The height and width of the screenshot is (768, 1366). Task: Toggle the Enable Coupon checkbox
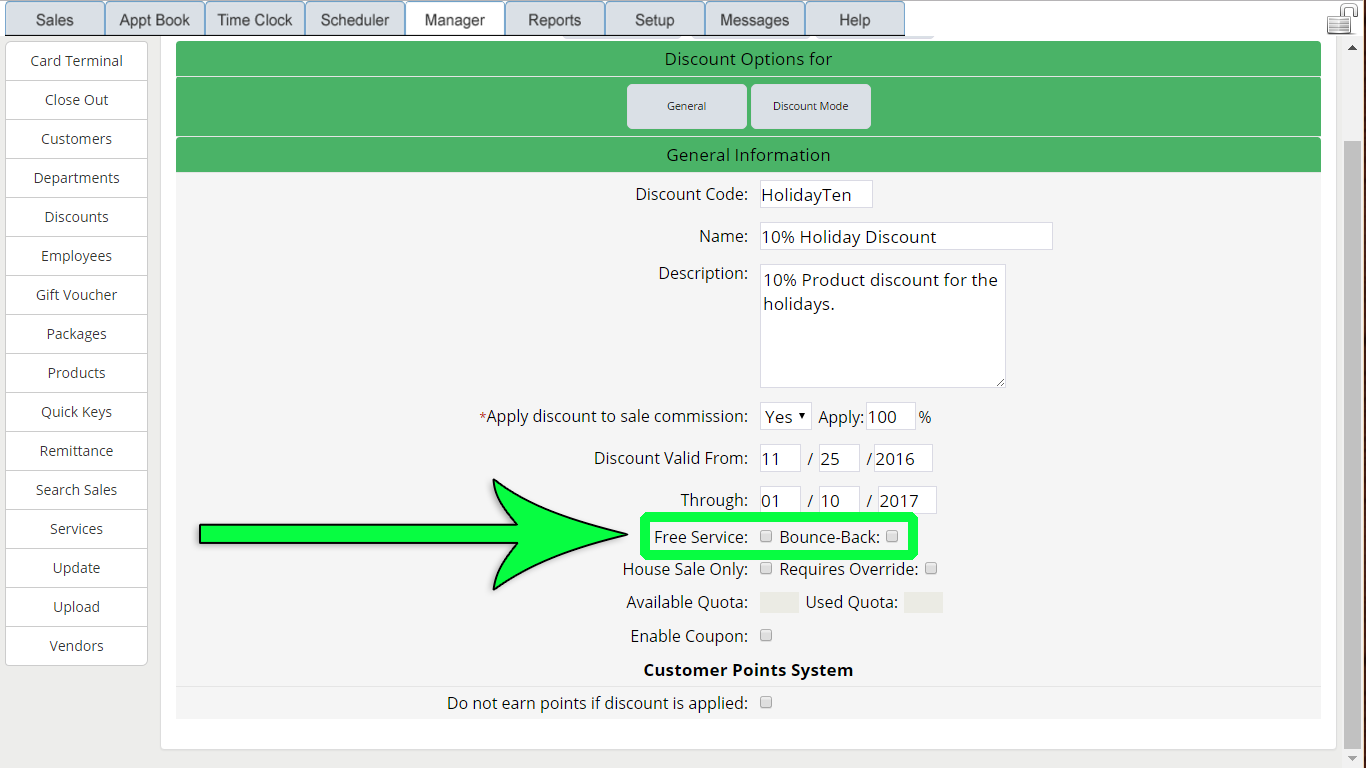point(766,635)
